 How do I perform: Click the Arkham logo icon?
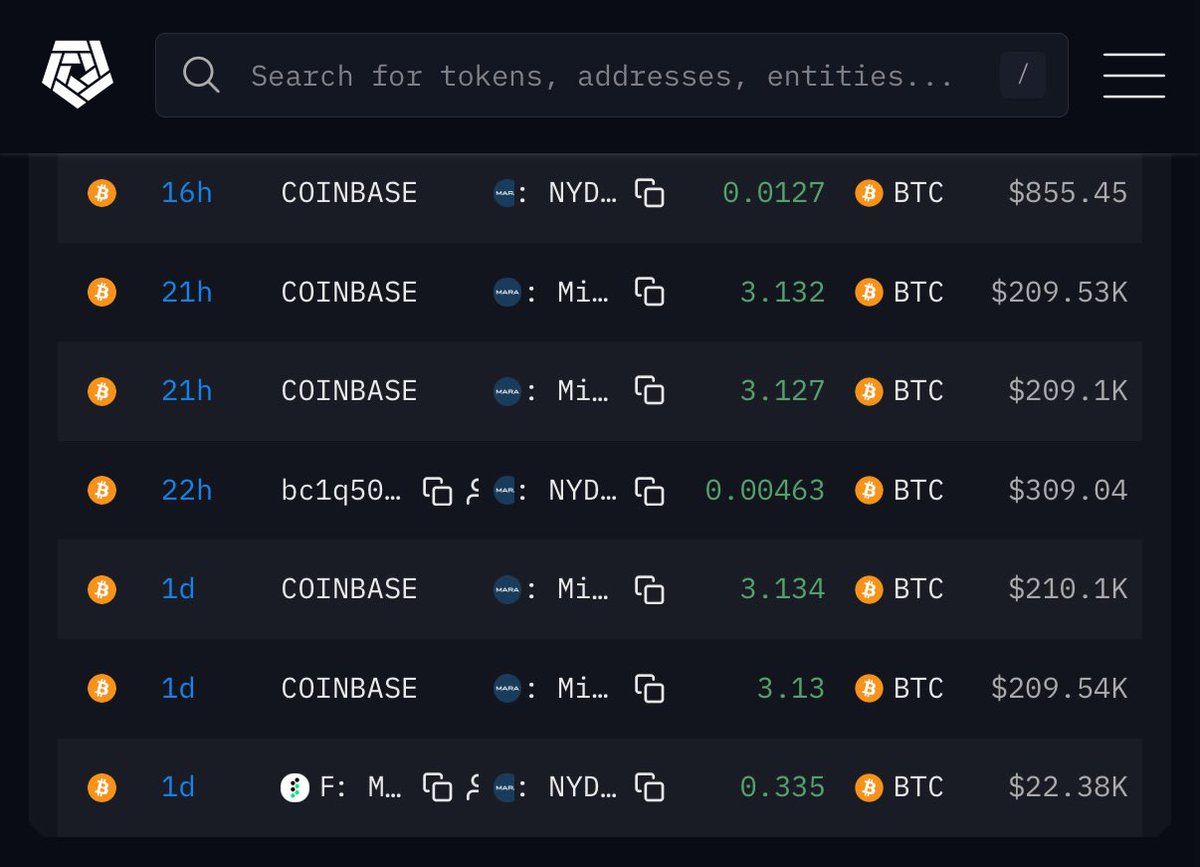(77, 76)
